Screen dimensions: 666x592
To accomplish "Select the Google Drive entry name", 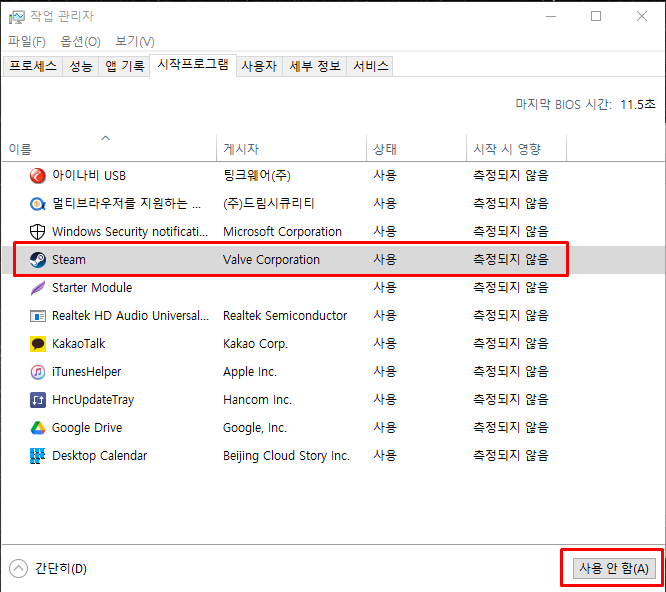I will [x=87, y=428].
